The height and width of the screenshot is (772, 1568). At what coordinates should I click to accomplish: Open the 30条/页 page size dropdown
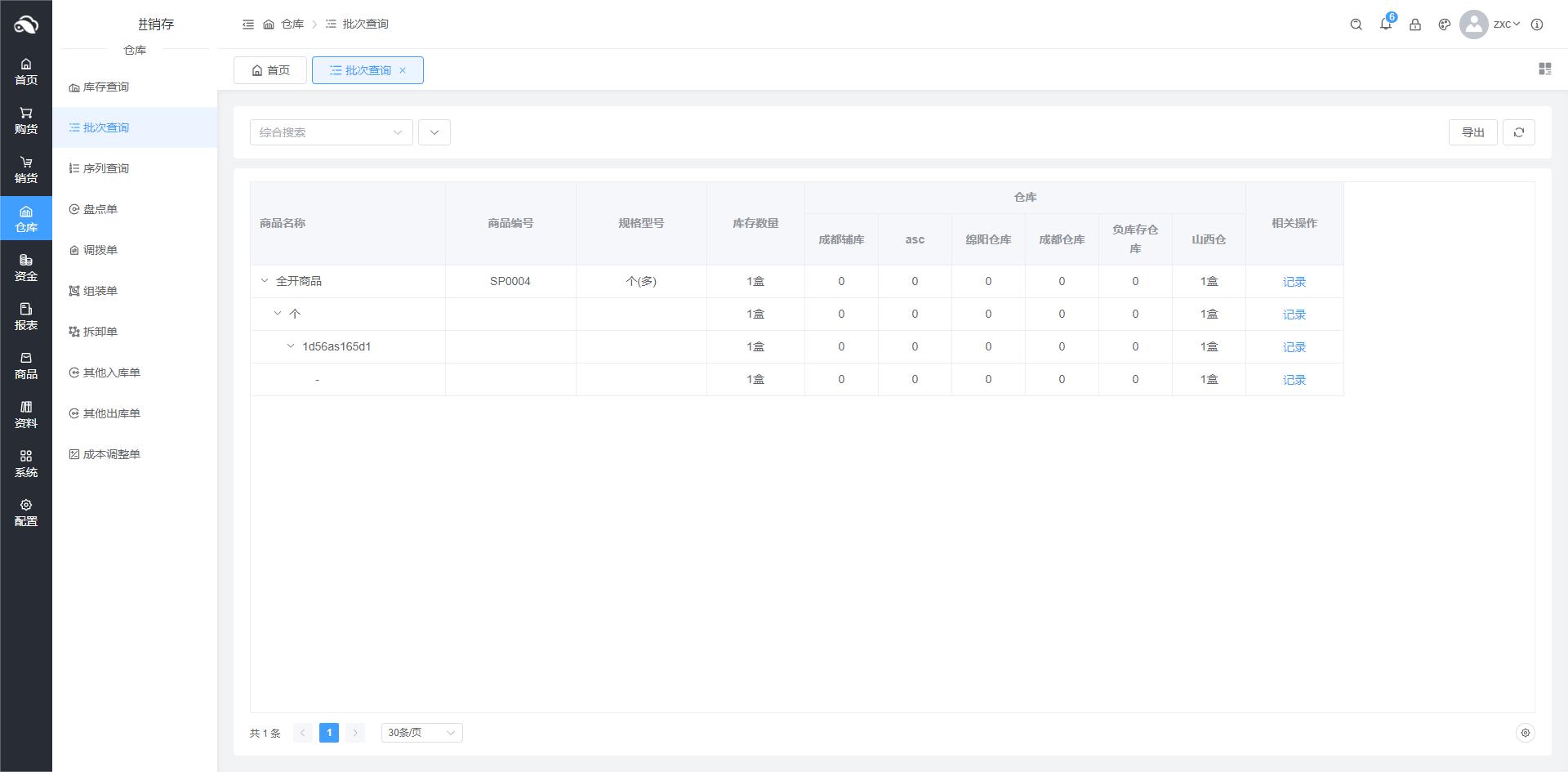[421, 733]
